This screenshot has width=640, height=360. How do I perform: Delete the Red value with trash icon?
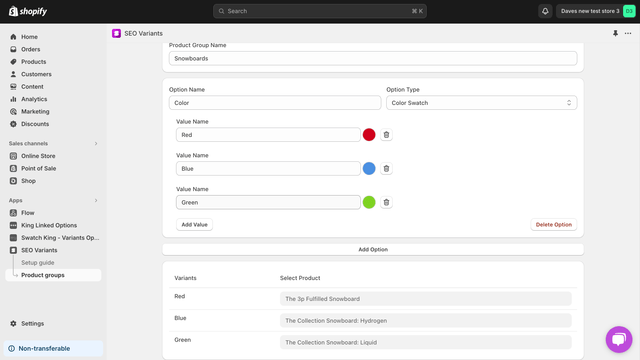pos(386,135)
